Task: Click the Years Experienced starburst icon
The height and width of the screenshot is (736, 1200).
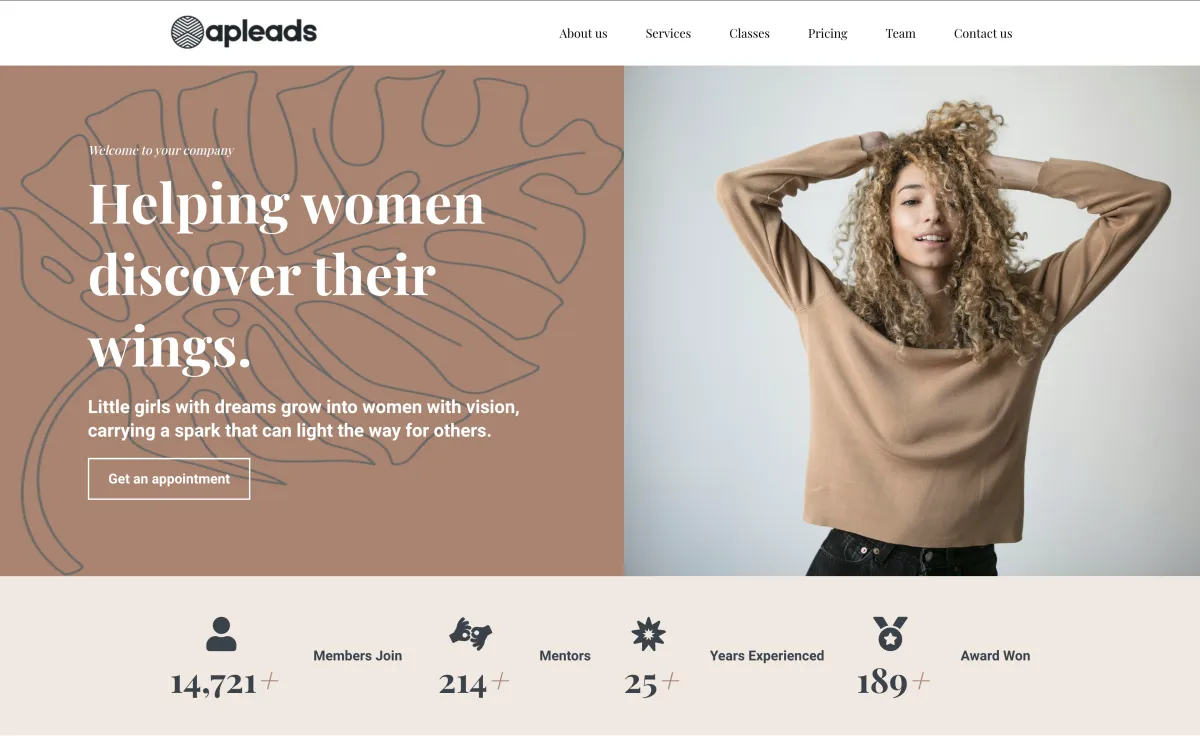Action: point(648,634)
